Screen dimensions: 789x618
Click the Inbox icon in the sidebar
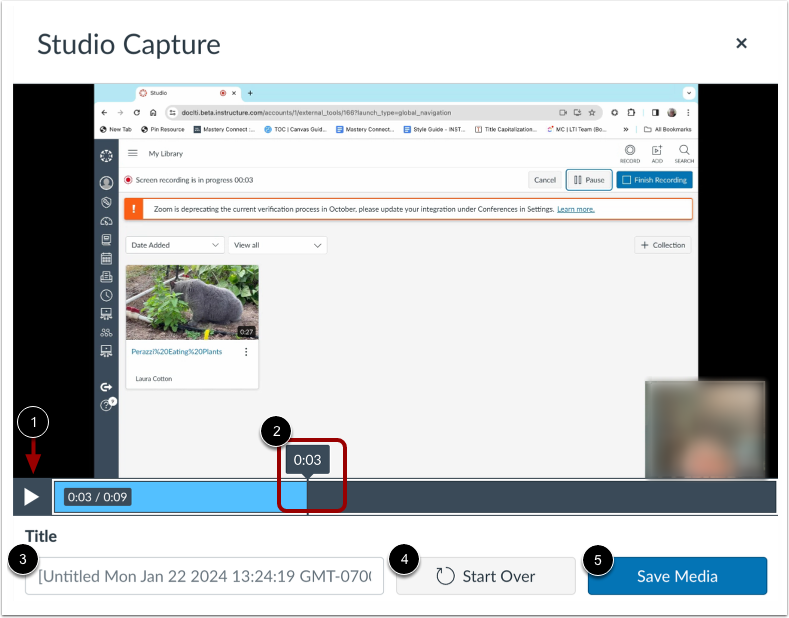pos(106,276)
